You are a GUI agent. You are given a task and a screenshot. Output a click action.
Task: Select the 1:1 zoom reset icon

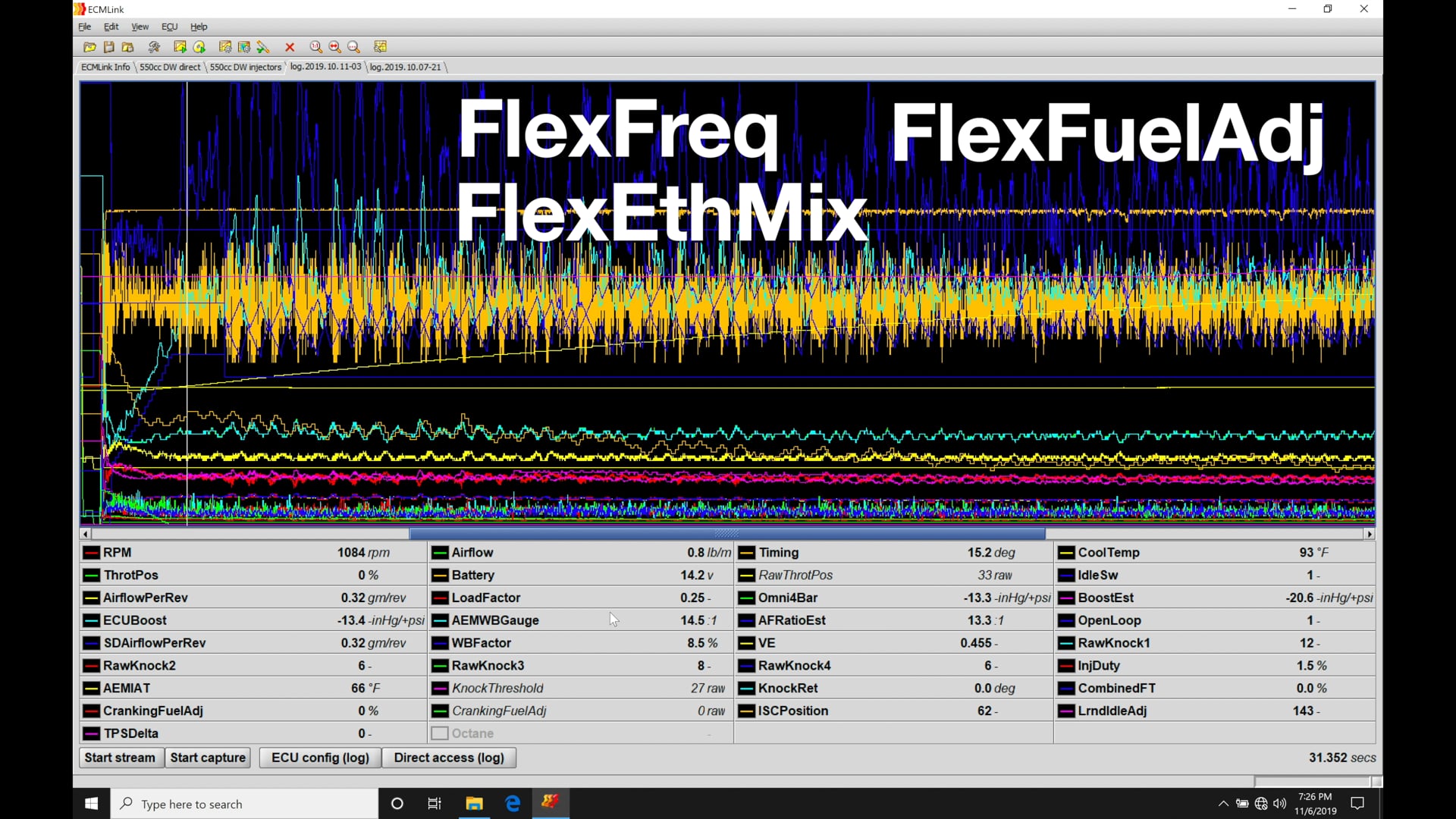316,46
